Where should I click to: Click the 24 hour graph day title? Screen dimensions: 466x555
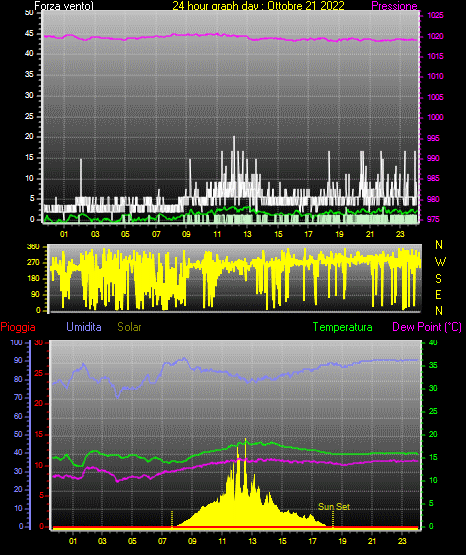tap(258, 6)
